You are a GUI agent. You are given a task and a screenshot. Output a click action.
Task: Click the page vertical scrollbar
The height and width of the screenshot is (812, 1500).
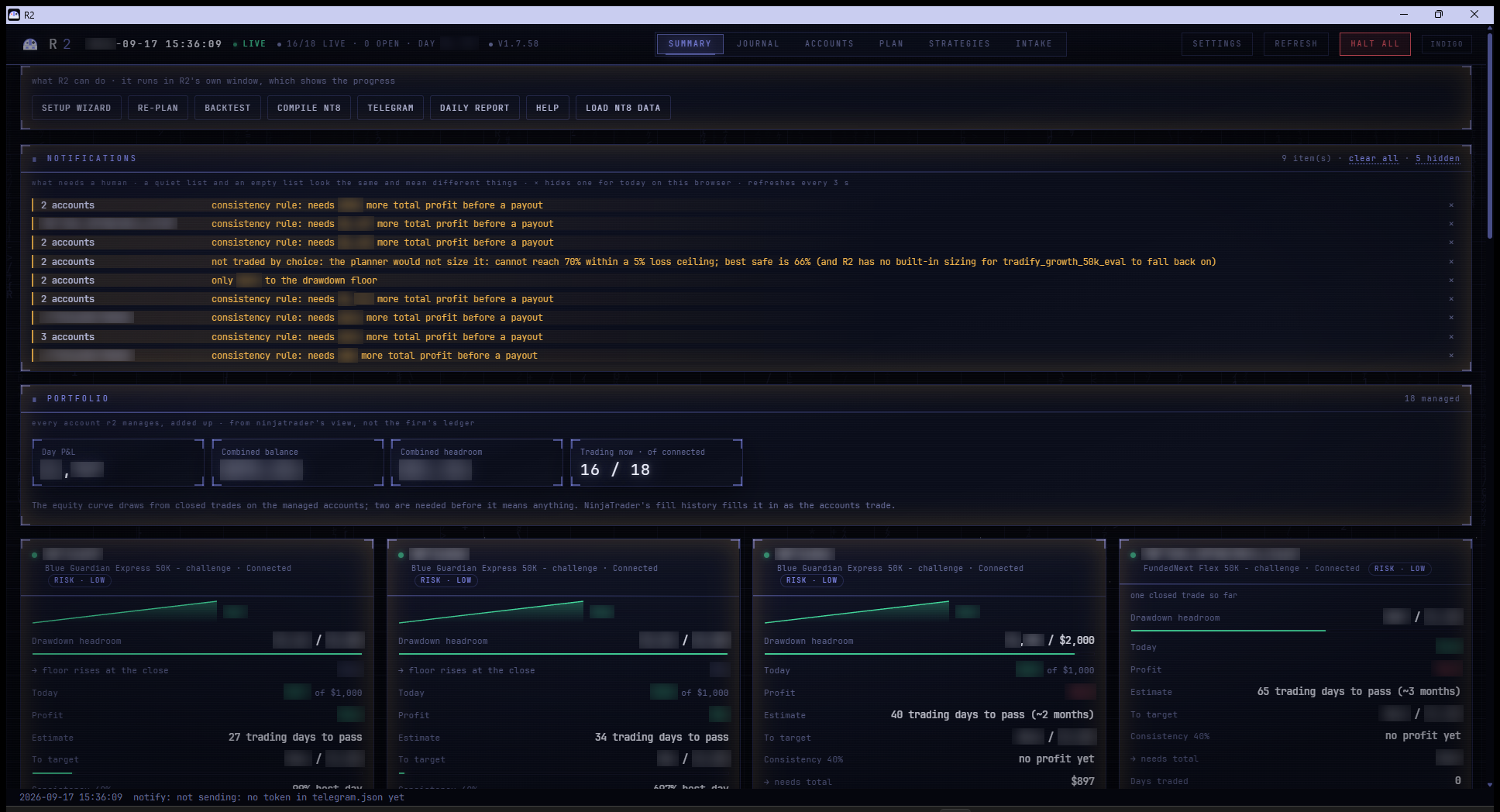1490,136
